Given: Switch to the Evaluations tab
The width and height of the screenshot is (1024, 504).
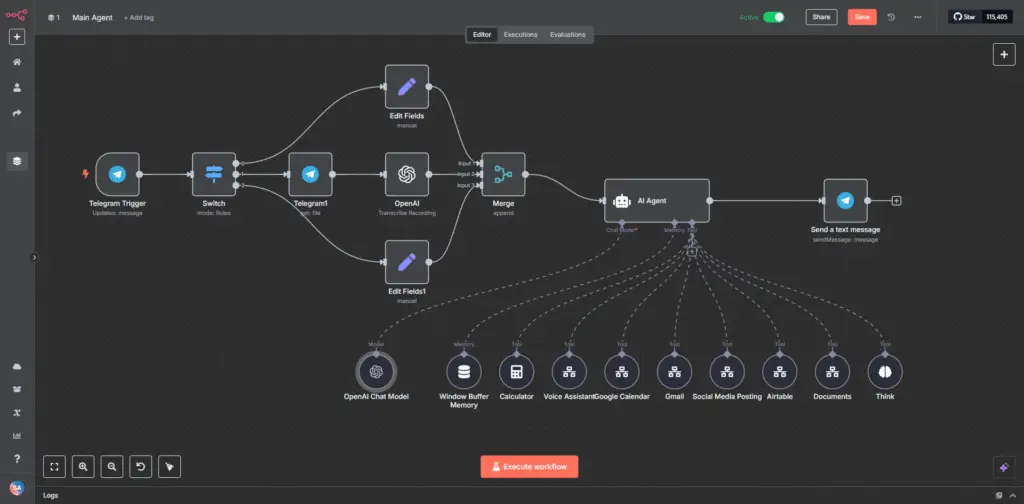Looking at the screenshot, I should coord(568,35).
